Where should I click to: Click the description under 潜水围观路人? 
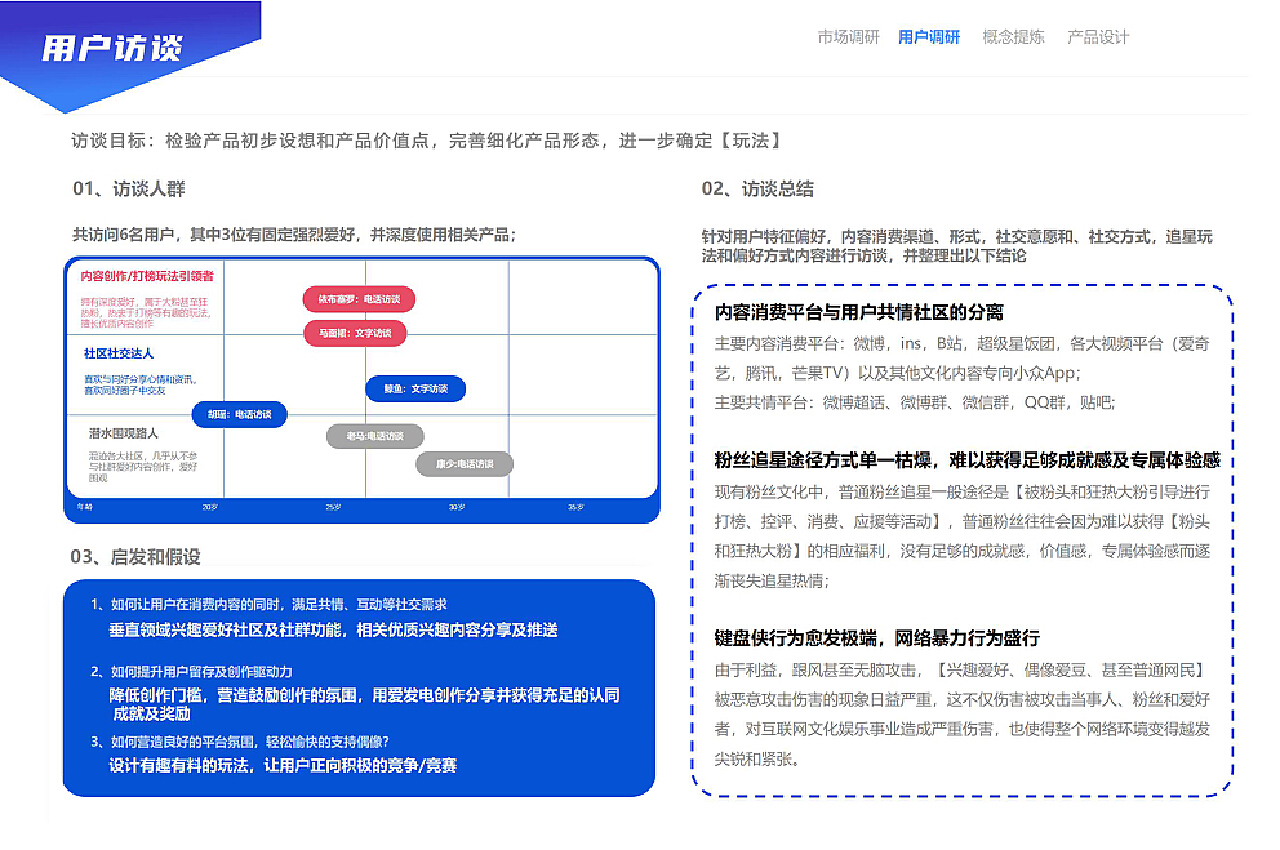(x=143, y=466)
